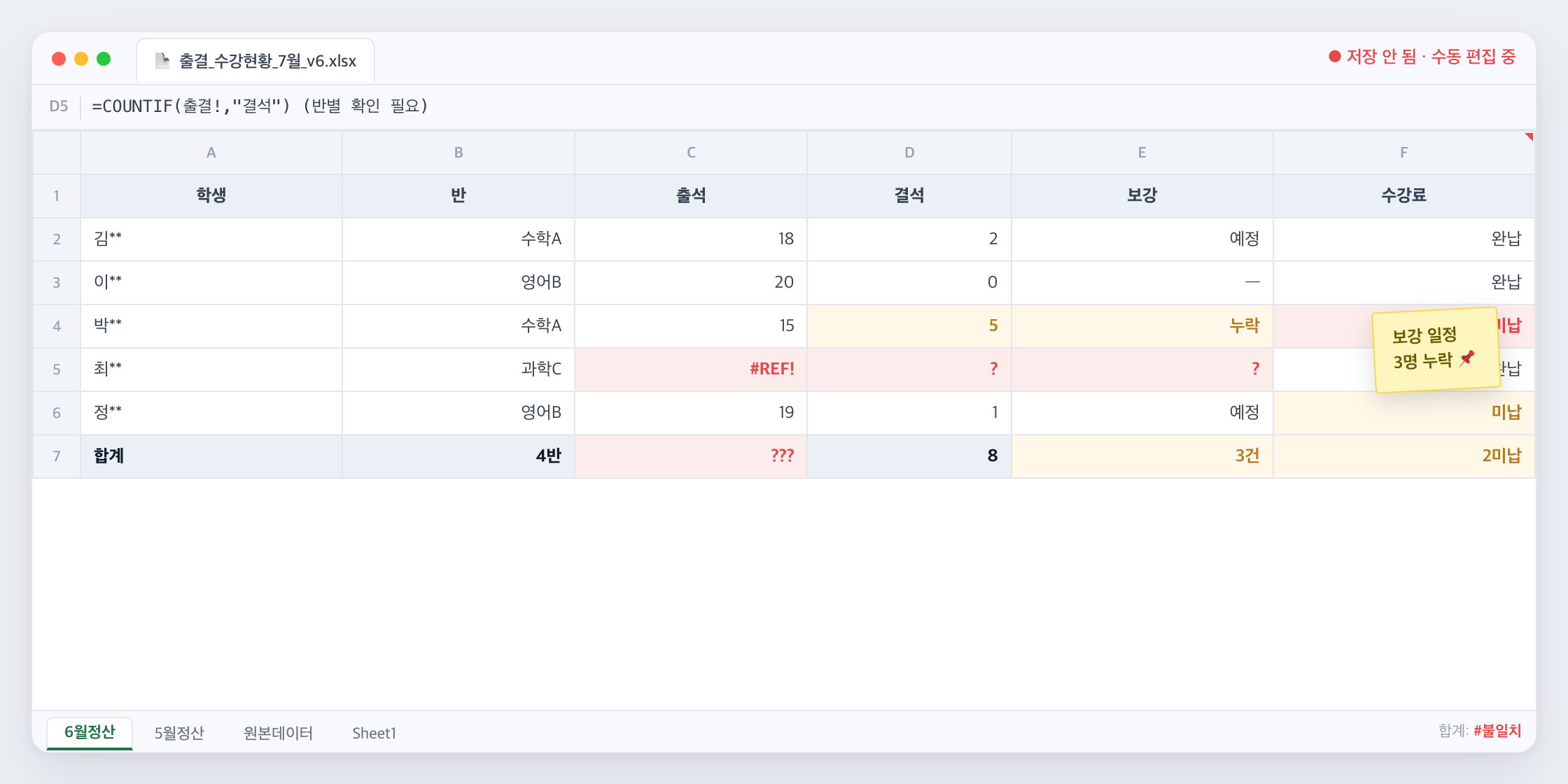Select the student cell 이**
The width and height of the screenshot is (1568, 784).
point(211,283)
